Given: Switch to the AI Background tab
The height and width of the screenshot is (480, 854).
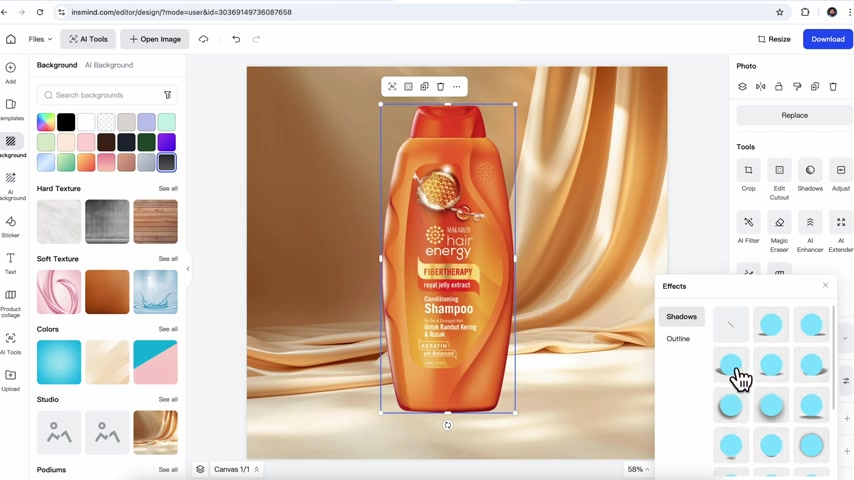Looking at the screenshot, I should (109, 65).
